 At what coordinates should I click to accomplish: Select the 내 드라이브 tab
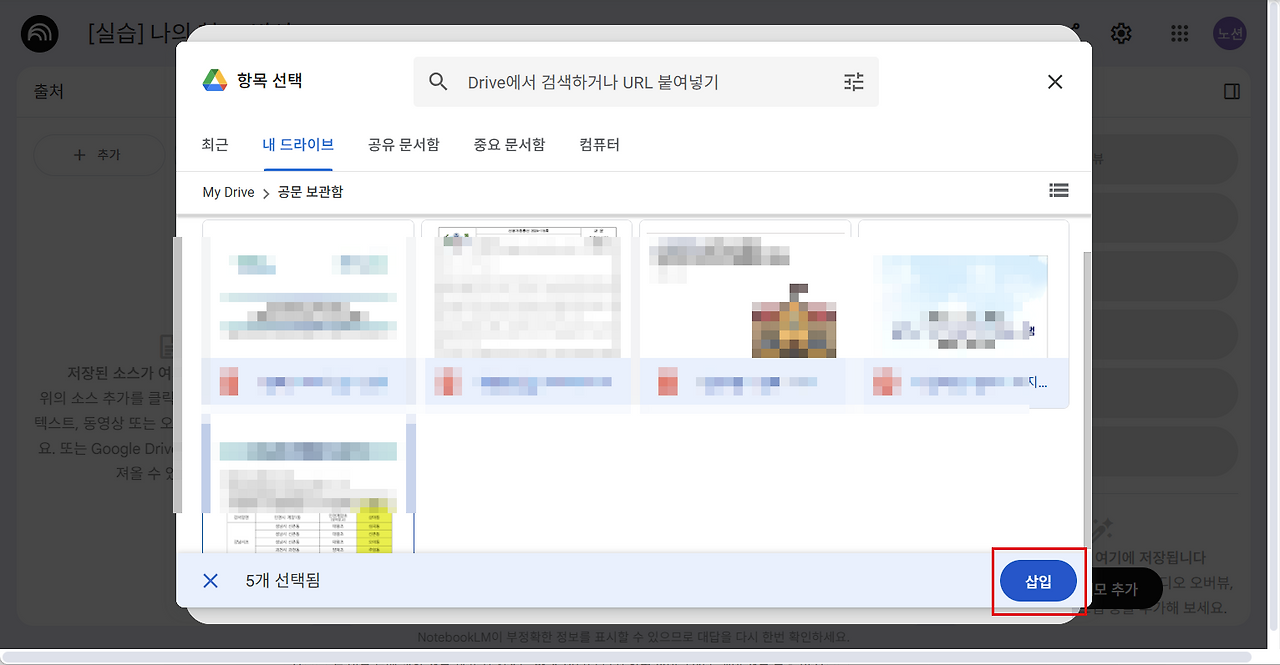(x=298, y=145)
